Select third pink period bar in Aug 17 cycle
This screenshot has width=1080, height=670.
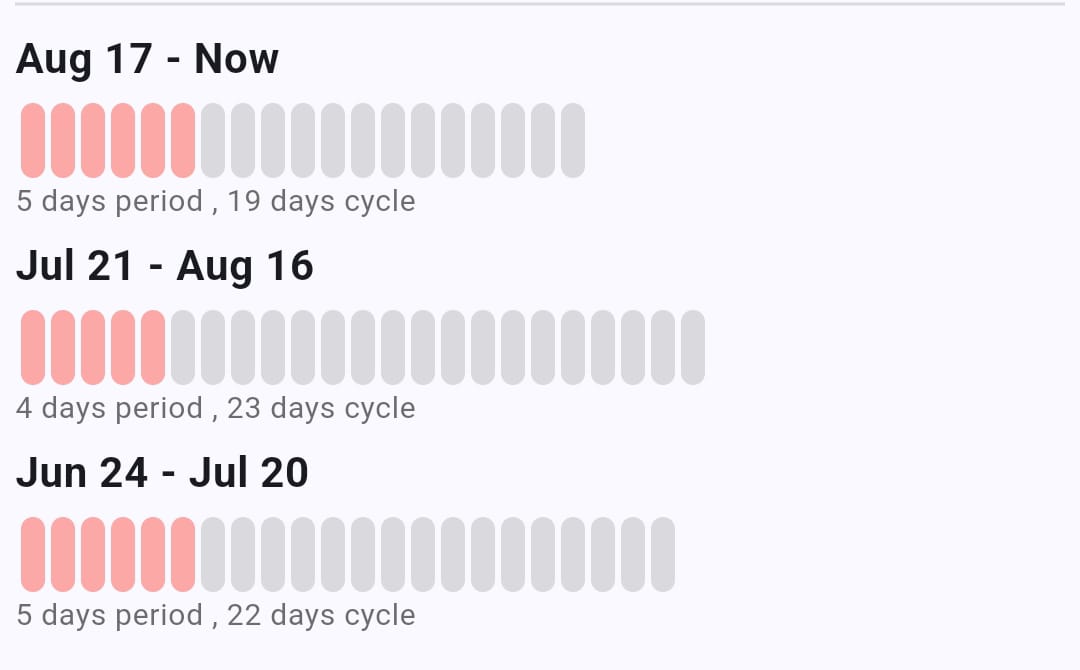click(x=93, y=140)
